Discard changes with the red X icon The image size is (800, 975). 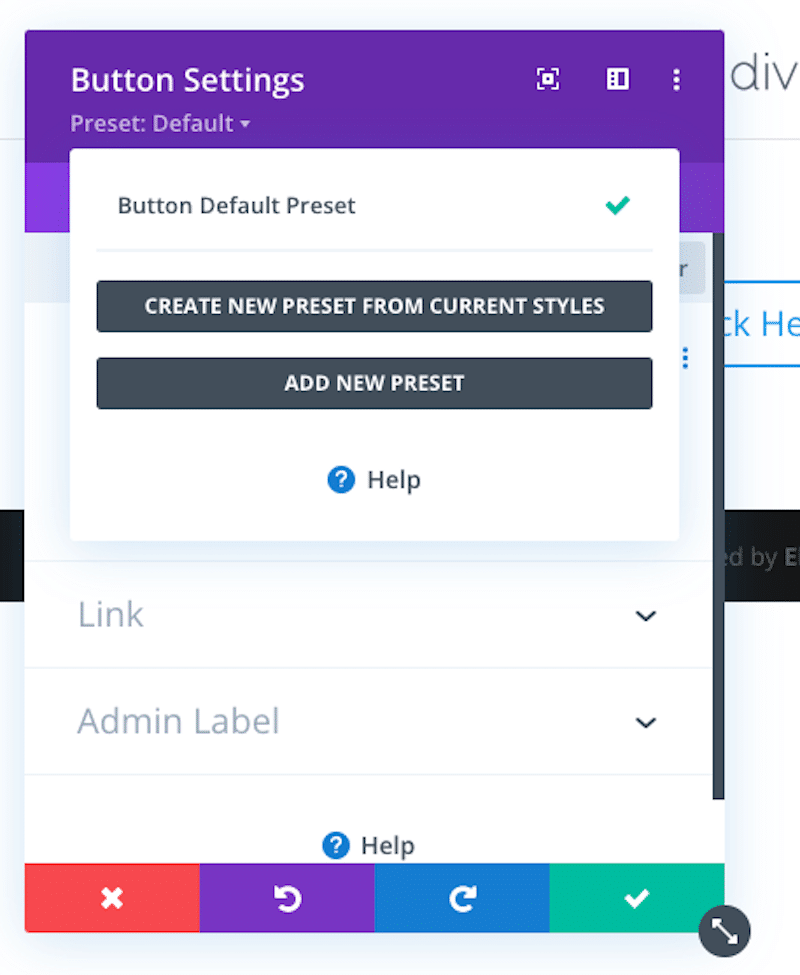click(x=112, y=898)
